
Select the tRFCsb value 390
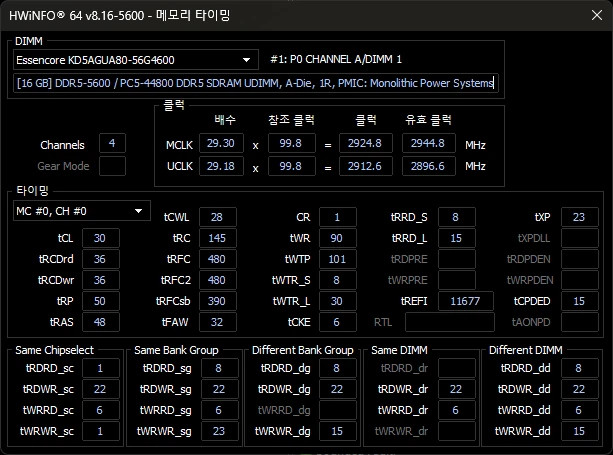pyautogui.click(x=218, y=301)
